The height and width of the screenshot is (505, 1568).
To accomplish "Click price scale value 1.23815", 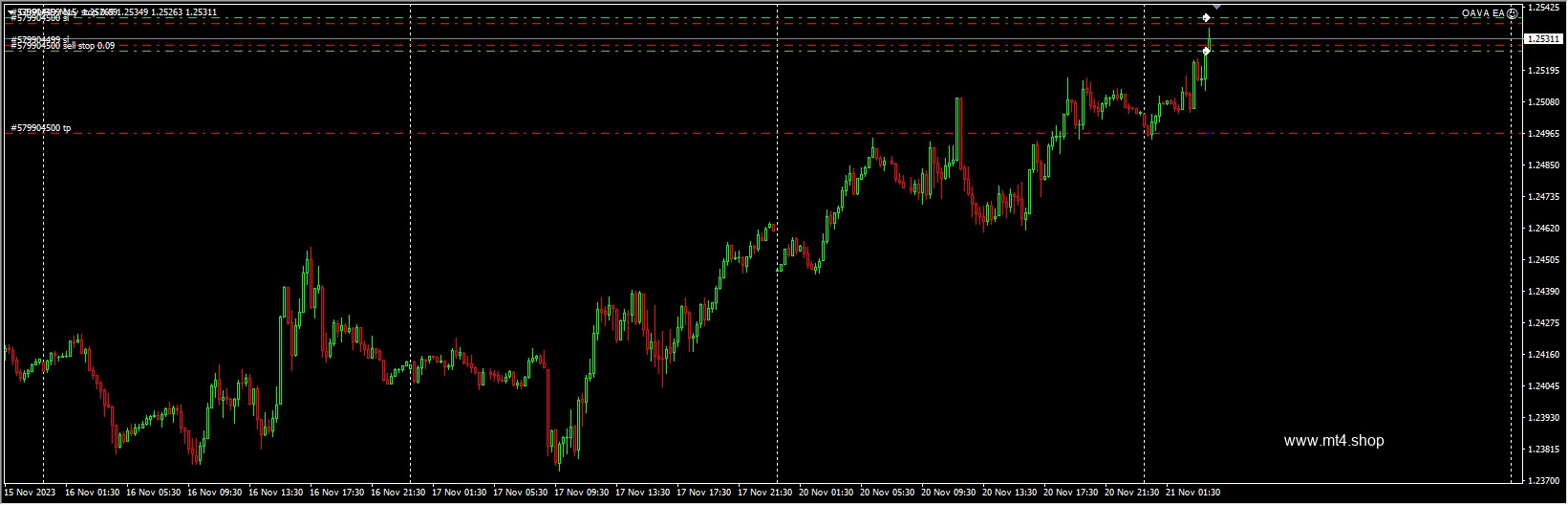I will click(x=1544, y=450).
